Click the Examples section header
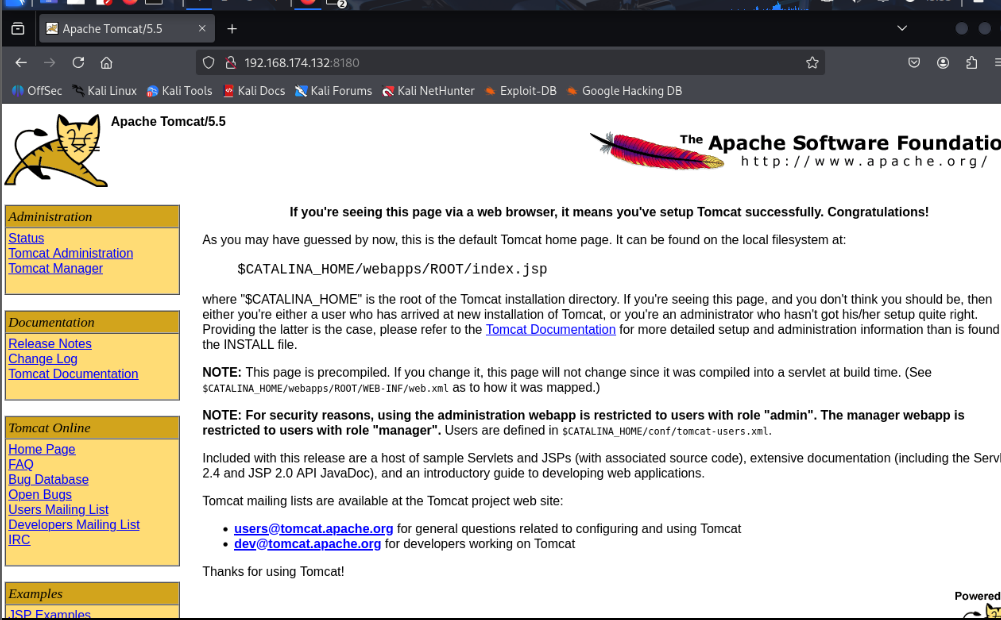The height and width of the screenshot is (620, 1001). coord(92,594)
